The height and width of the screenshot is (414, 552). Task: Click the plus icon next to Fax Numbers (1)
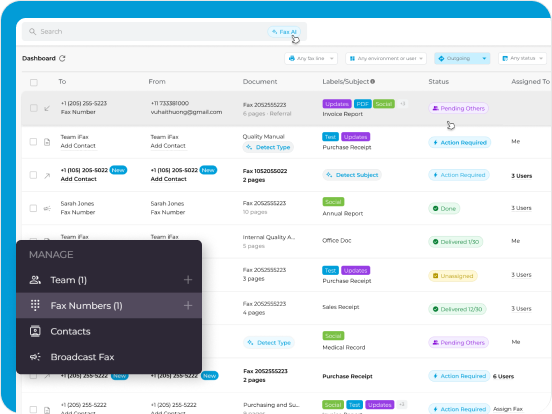pos(188,306)
